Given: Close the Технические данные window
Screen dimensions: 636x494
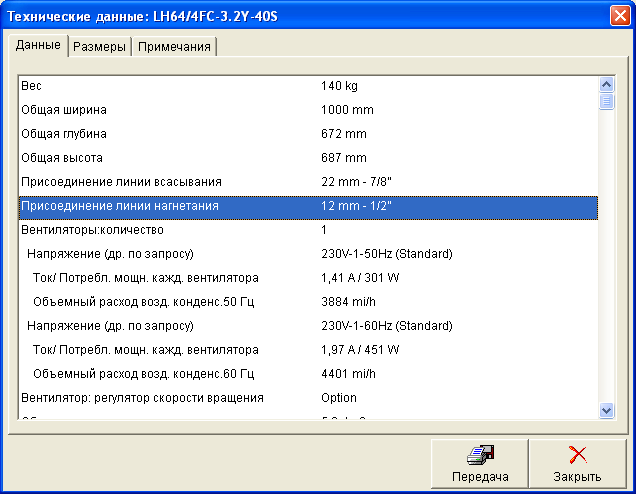Looking at the screenshot, I should 620,16.
